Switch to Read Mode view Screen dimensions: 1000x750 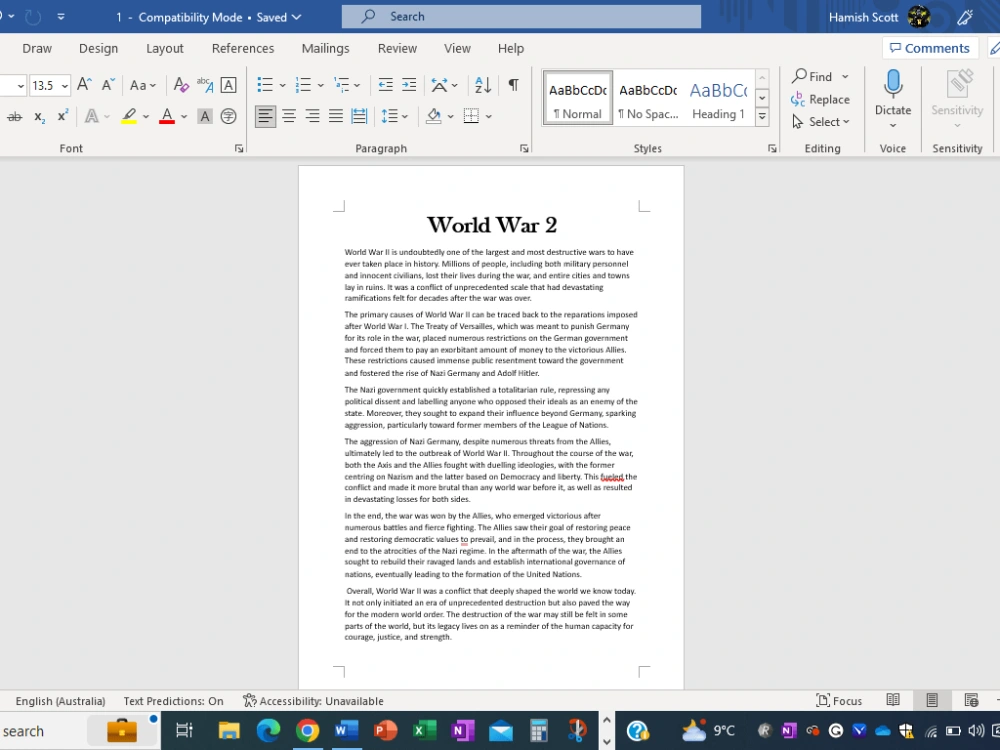(x=893, y=700)
